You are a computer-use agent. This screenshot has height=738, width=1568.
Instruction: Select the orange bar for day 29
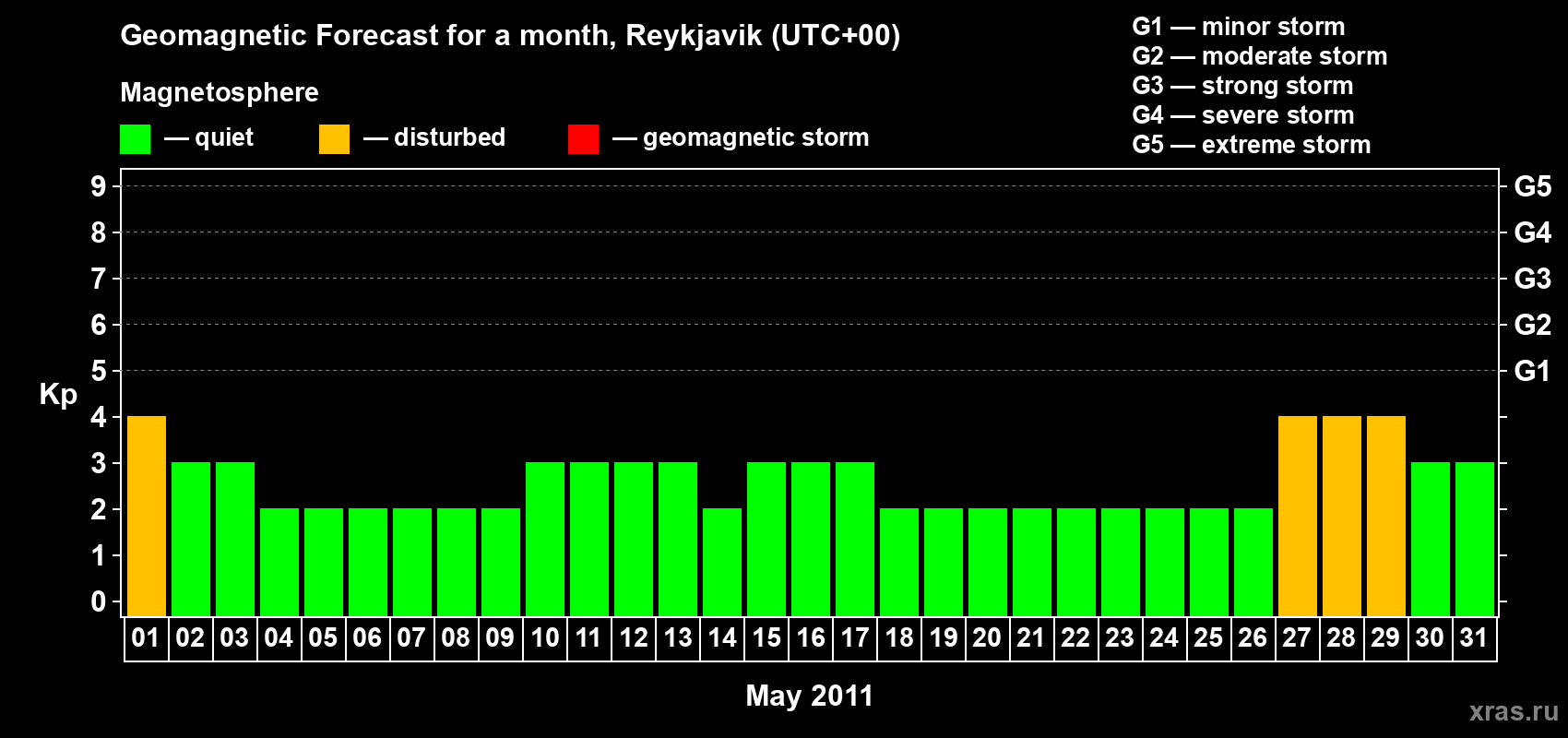click(1386, 516)
